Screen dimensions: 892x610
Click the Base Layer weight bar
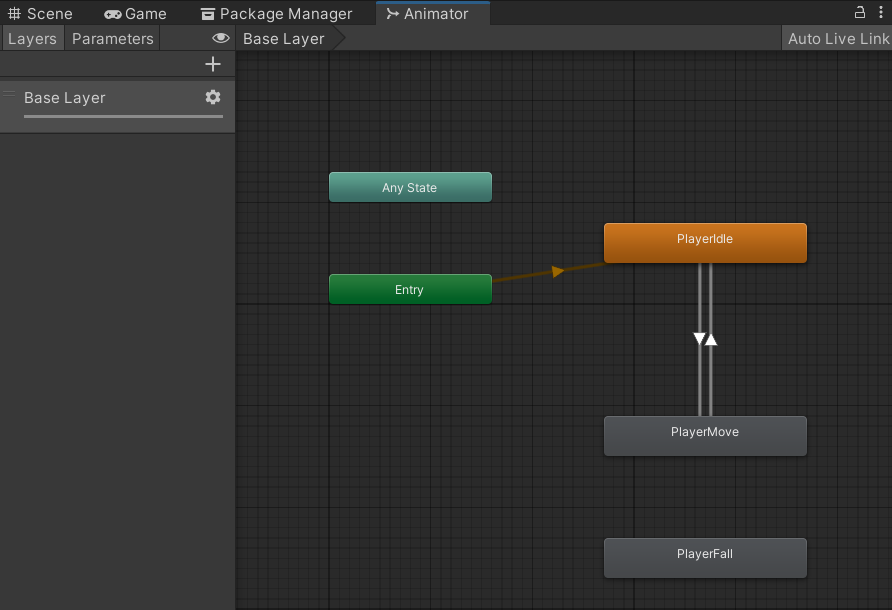(x=123, y=117)
